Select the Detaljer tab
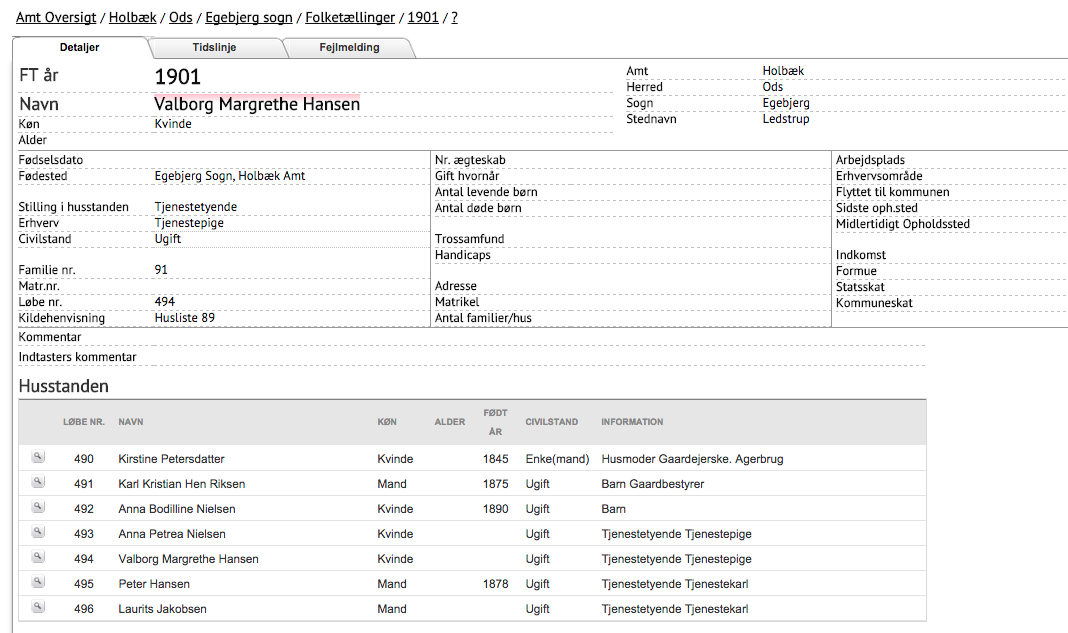The image size is (1068, 633). (80, 48)
